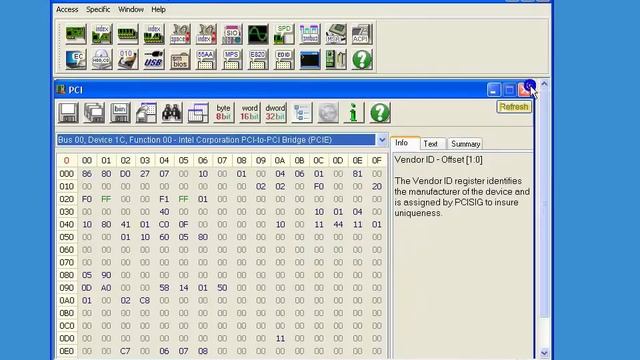Select hex cell C7 in row 0E0

click(x=125, y=351)
